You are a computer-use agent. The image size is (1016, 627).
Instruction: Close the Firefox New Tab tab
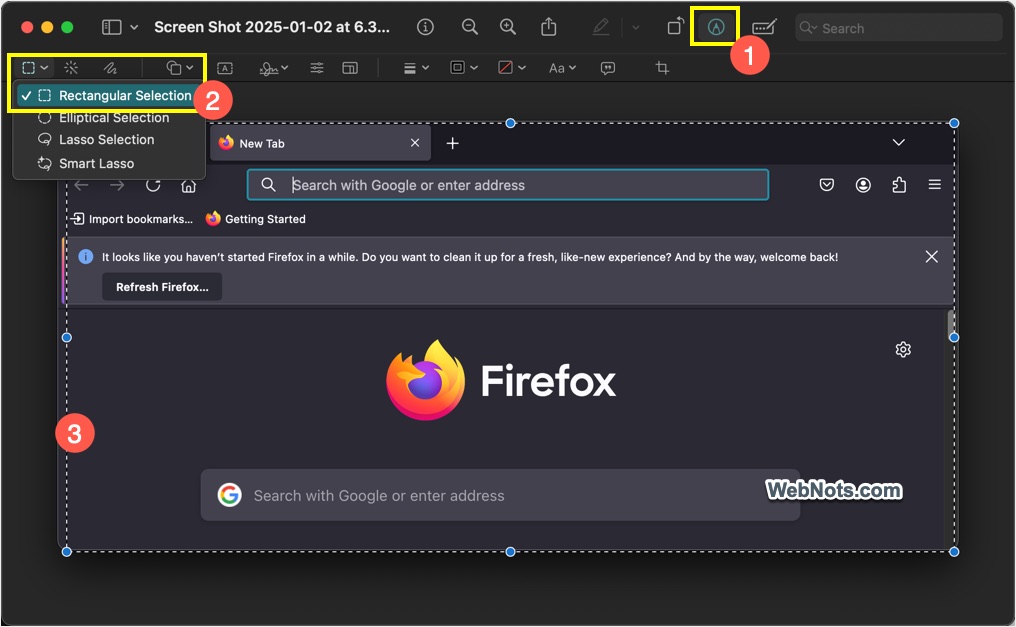click(x=415, y=142)
